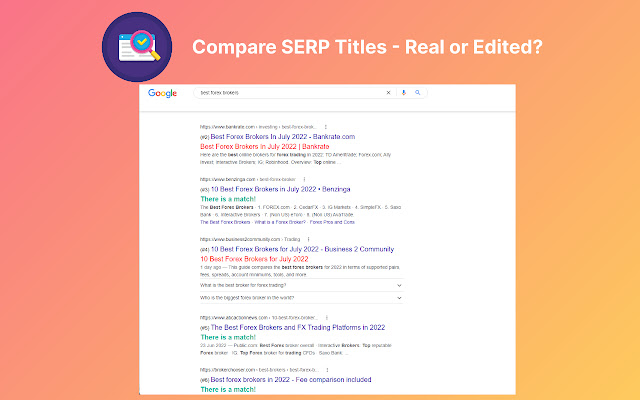This screenshot has width=640, height=400.
Task: Click red text '10 Best Forex Brokers for July 2022'
Action: [254, 259]
